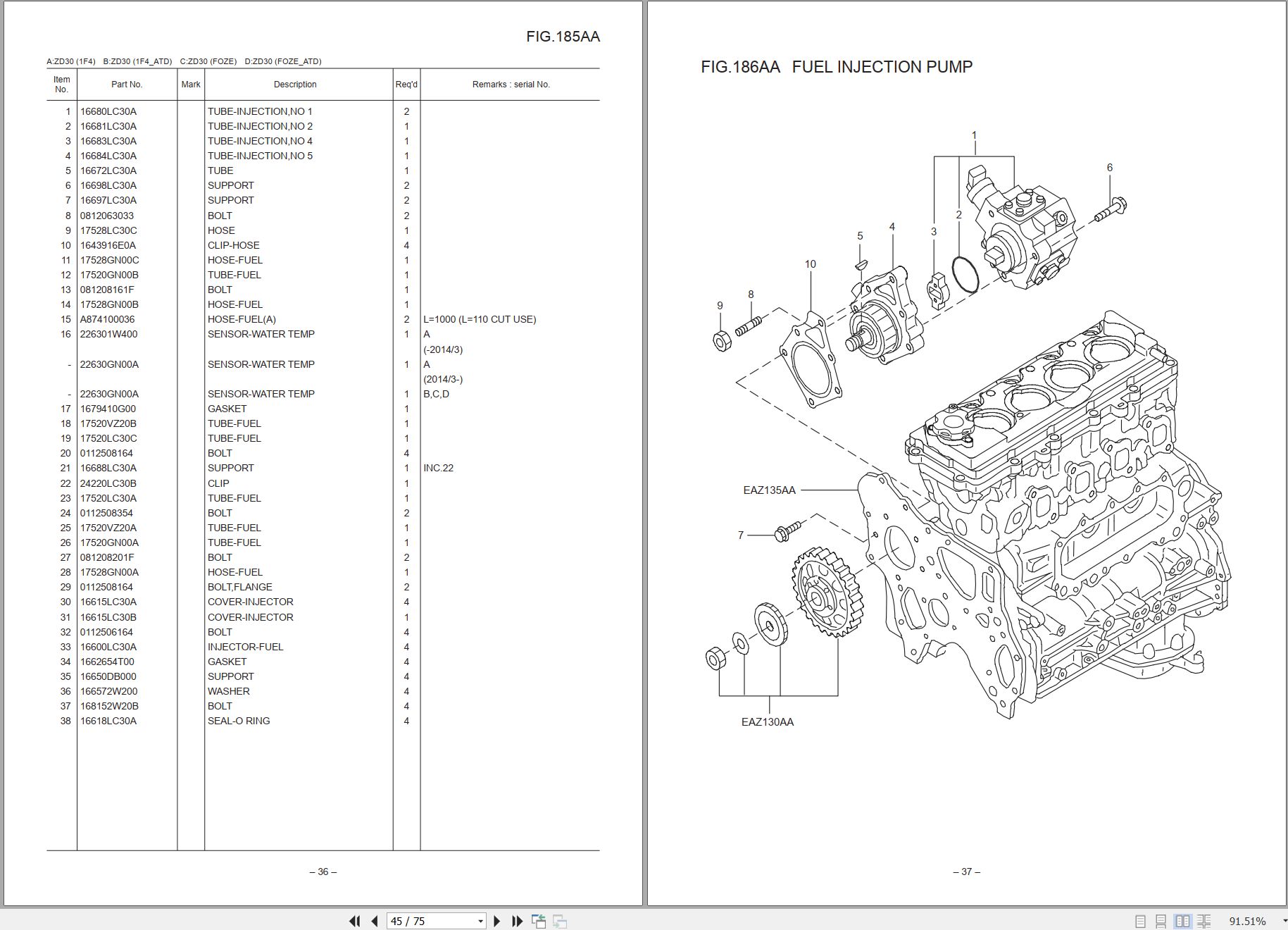Click INJECTOR-FUEL description
This screenshot has height=930, width=1288.
(x=245, y=647)
